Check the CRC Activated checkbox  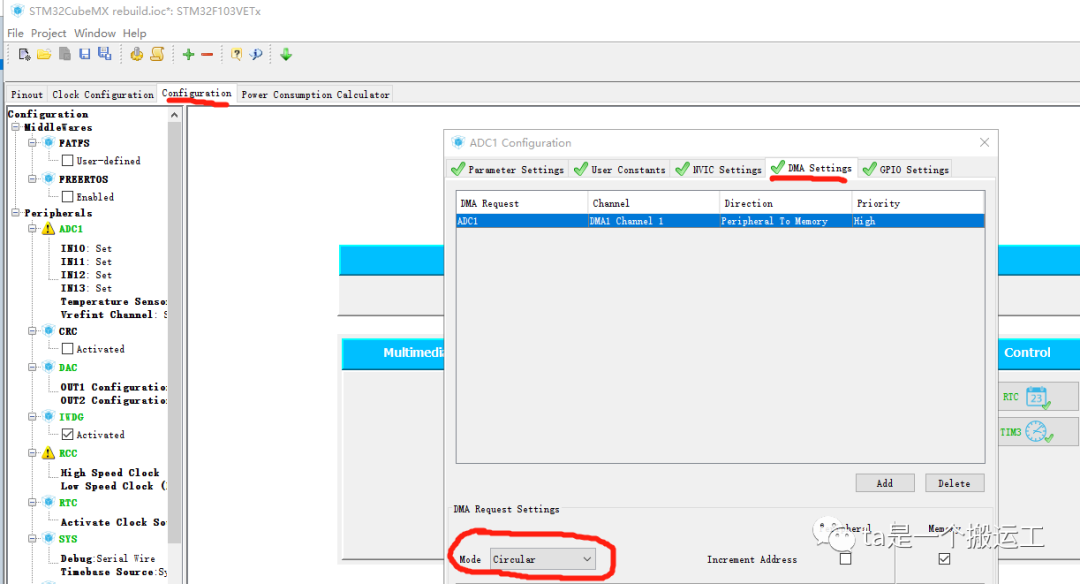tap(68, 349)
